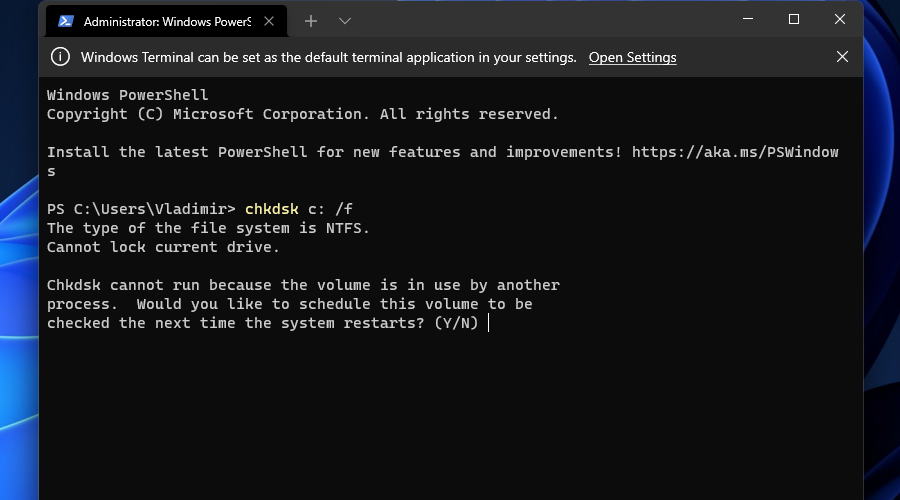The width and height of the screenshot is (900, 500).
Task: Click the PowerShell icon in the tab
Action: click(x=65, y=22)
